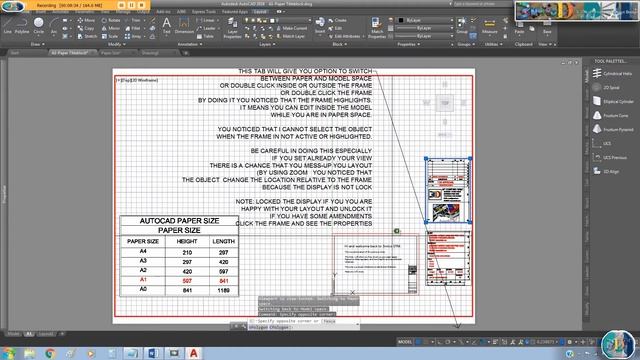Open the ByLayer linetype dropdown
The height and width of the screenshot is (360, 640).
click(424, 36)
